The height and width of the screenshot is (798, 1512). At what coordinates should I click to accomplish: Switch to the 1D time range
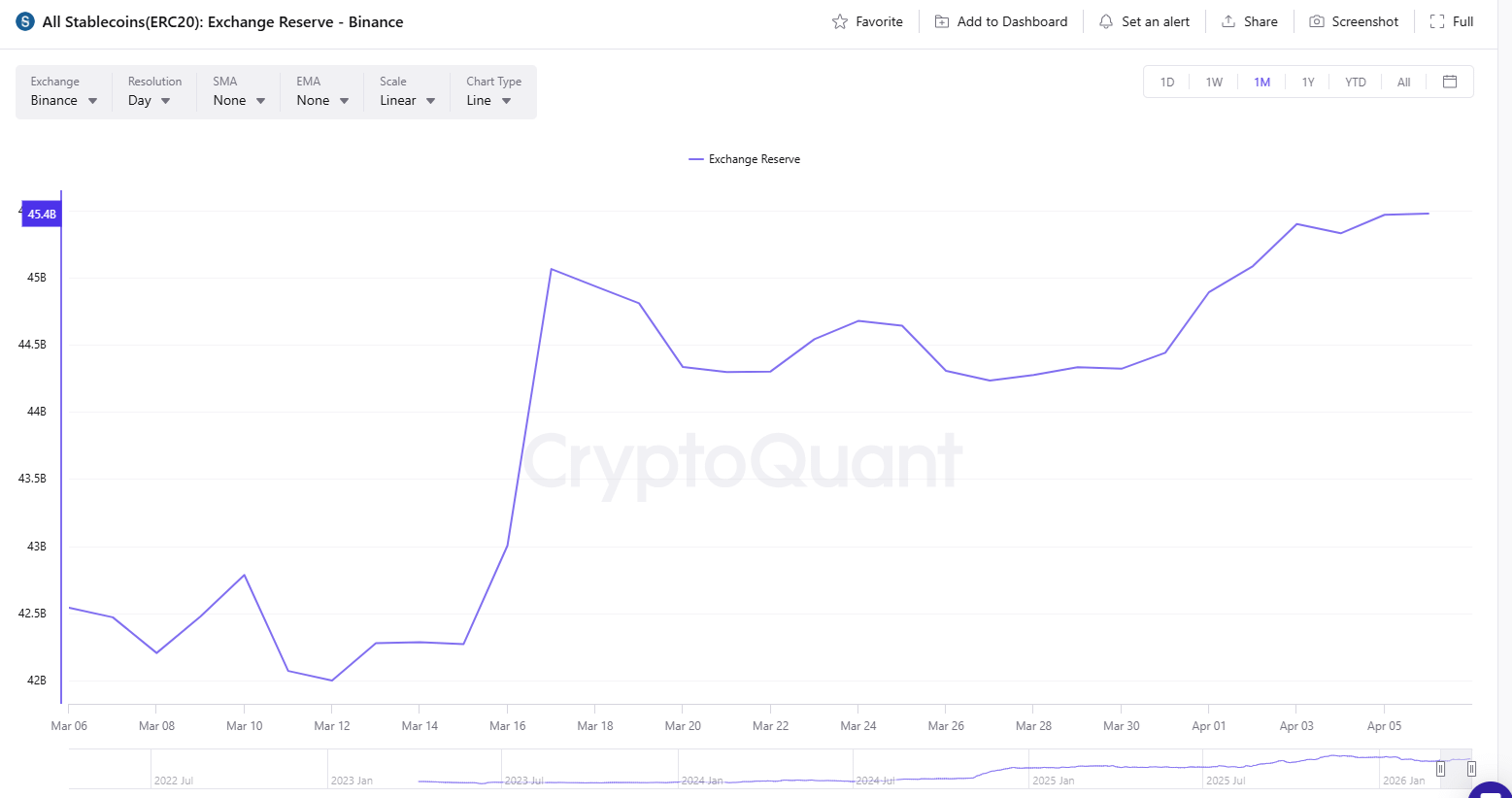coord(1166,82)
